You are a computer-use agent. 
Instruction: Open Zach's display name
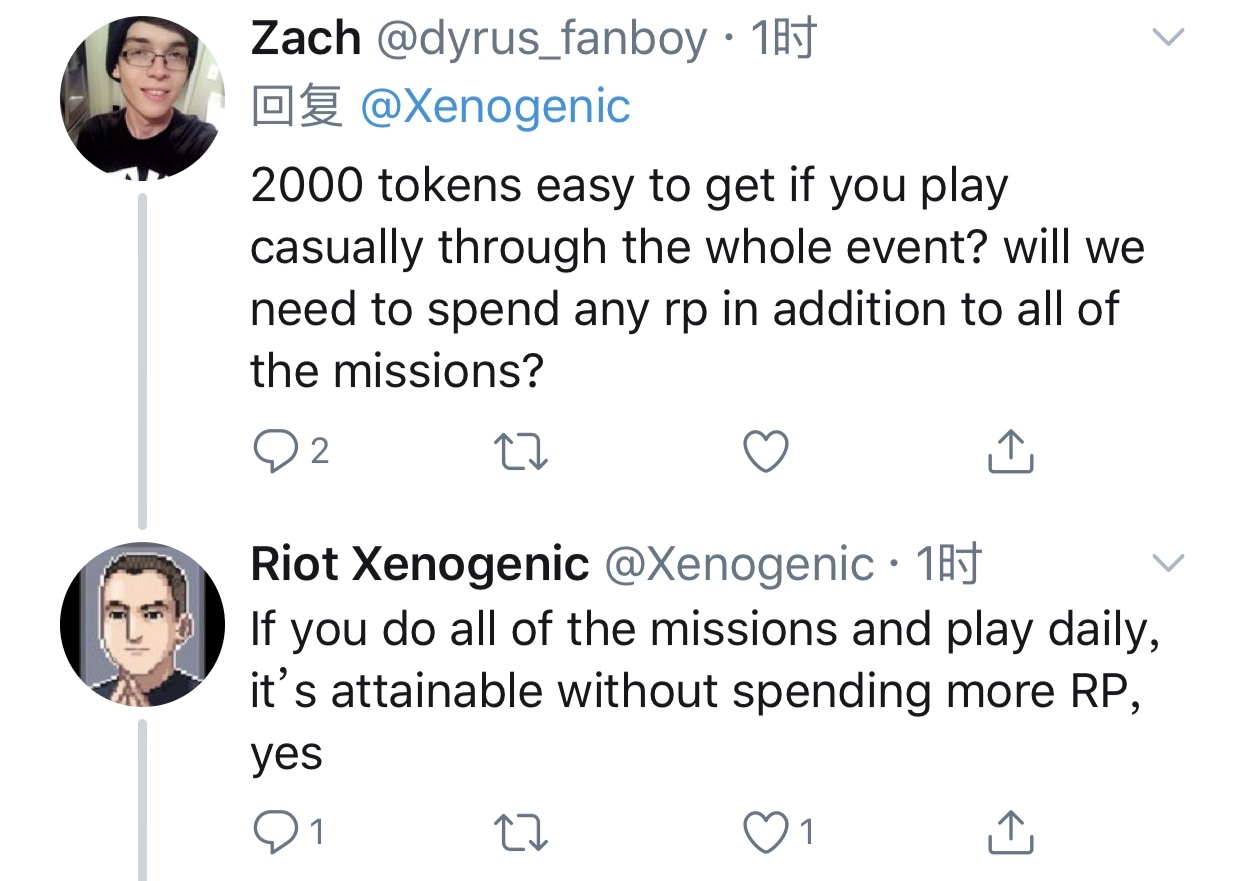tap(305, 39)
